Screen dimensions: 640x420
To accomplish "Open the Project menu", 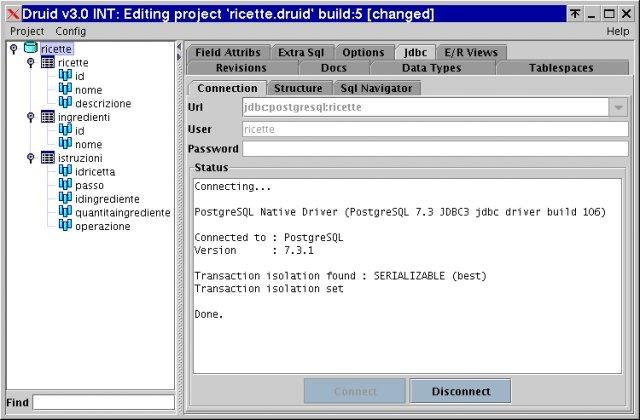I will [x=27, y=31].
